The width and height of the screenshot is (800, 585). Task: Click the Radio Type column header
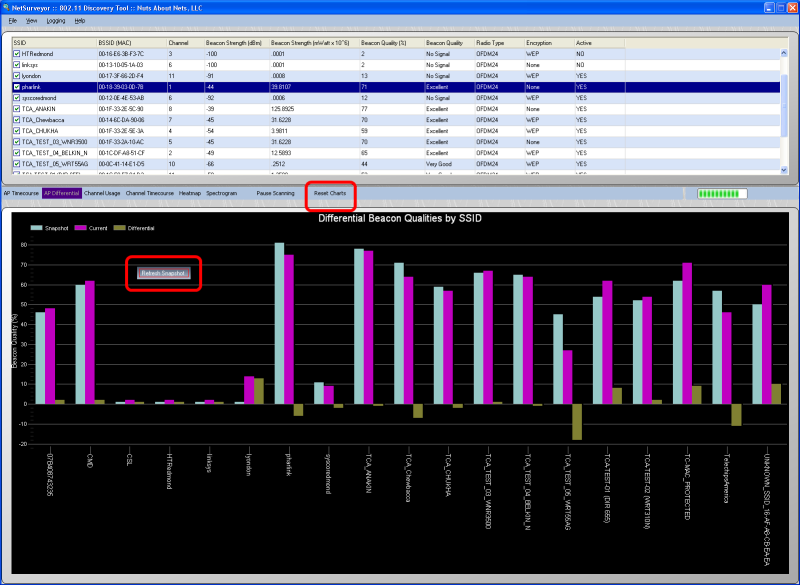[x=499, y=43]
